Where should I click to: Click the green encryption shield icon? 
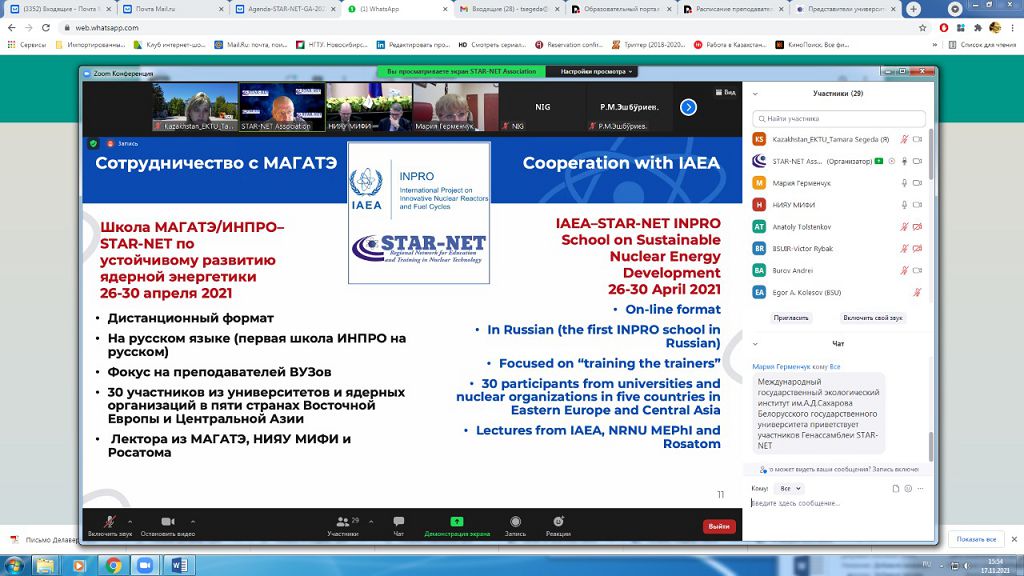(x=93, y=143)
